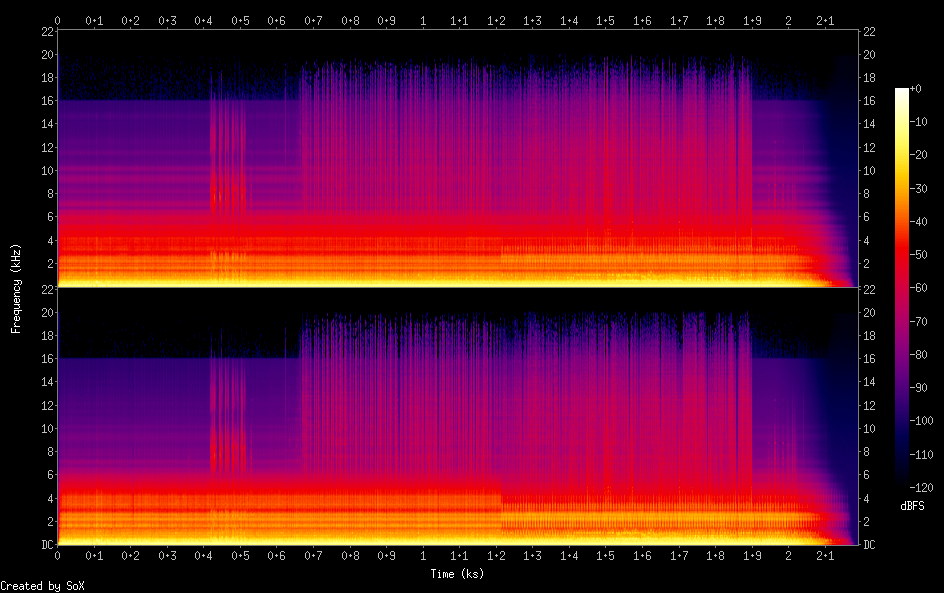Click the 1.5 tick label on bottom time axis

pos(605,555)
